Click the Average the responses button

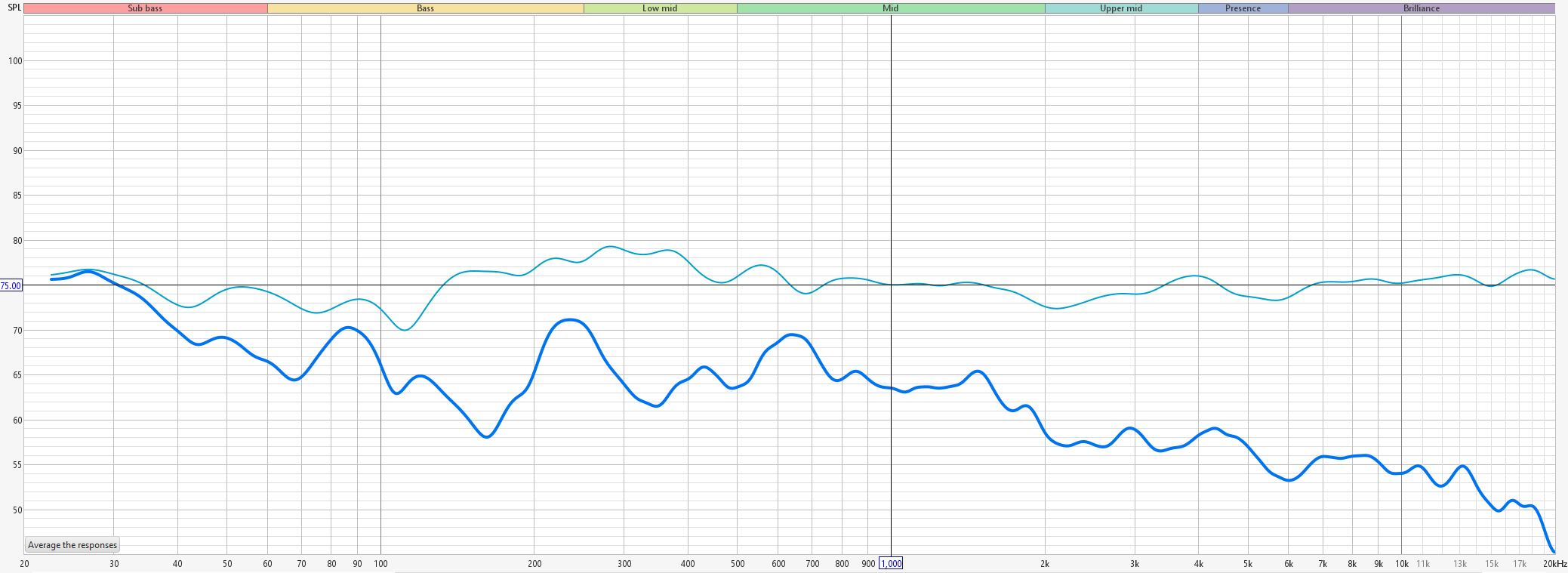(72, 545)
